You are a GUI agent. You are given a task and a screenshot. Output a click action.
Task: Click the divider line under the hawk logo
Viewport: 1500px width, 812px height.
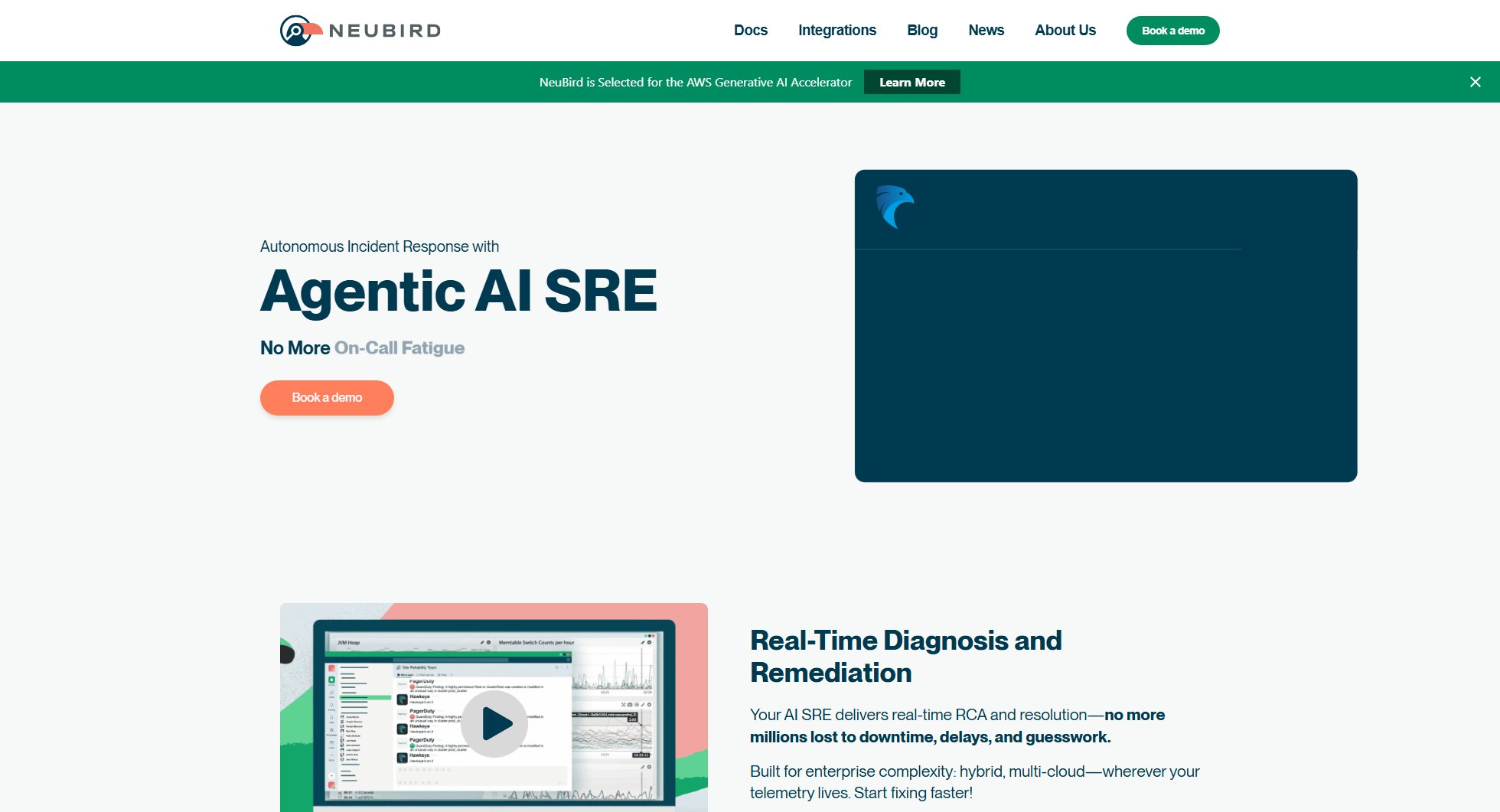point(1048,249)
